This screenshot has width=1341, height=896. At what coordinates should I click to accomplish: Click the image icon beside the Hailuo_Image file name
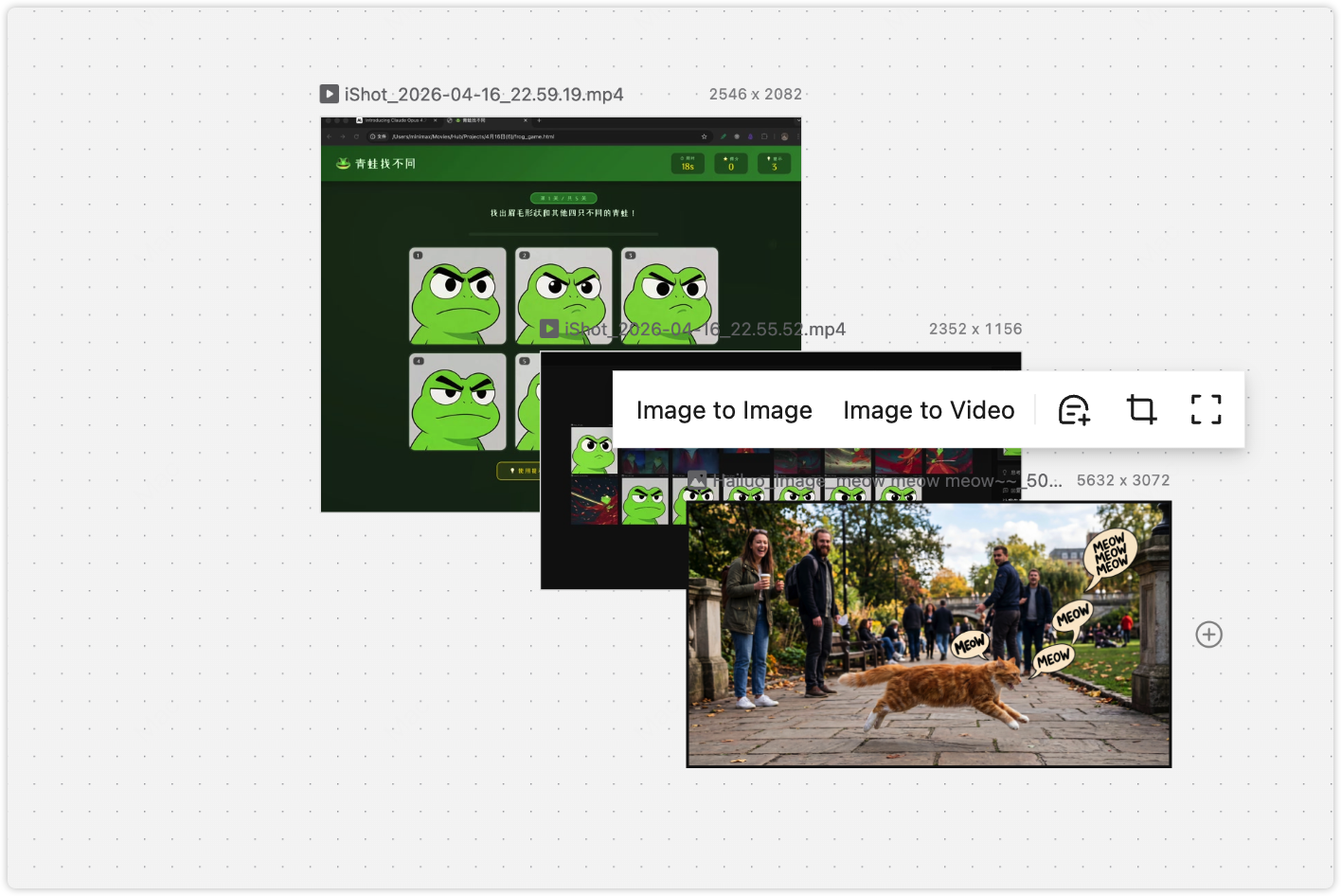pos(697,480)
